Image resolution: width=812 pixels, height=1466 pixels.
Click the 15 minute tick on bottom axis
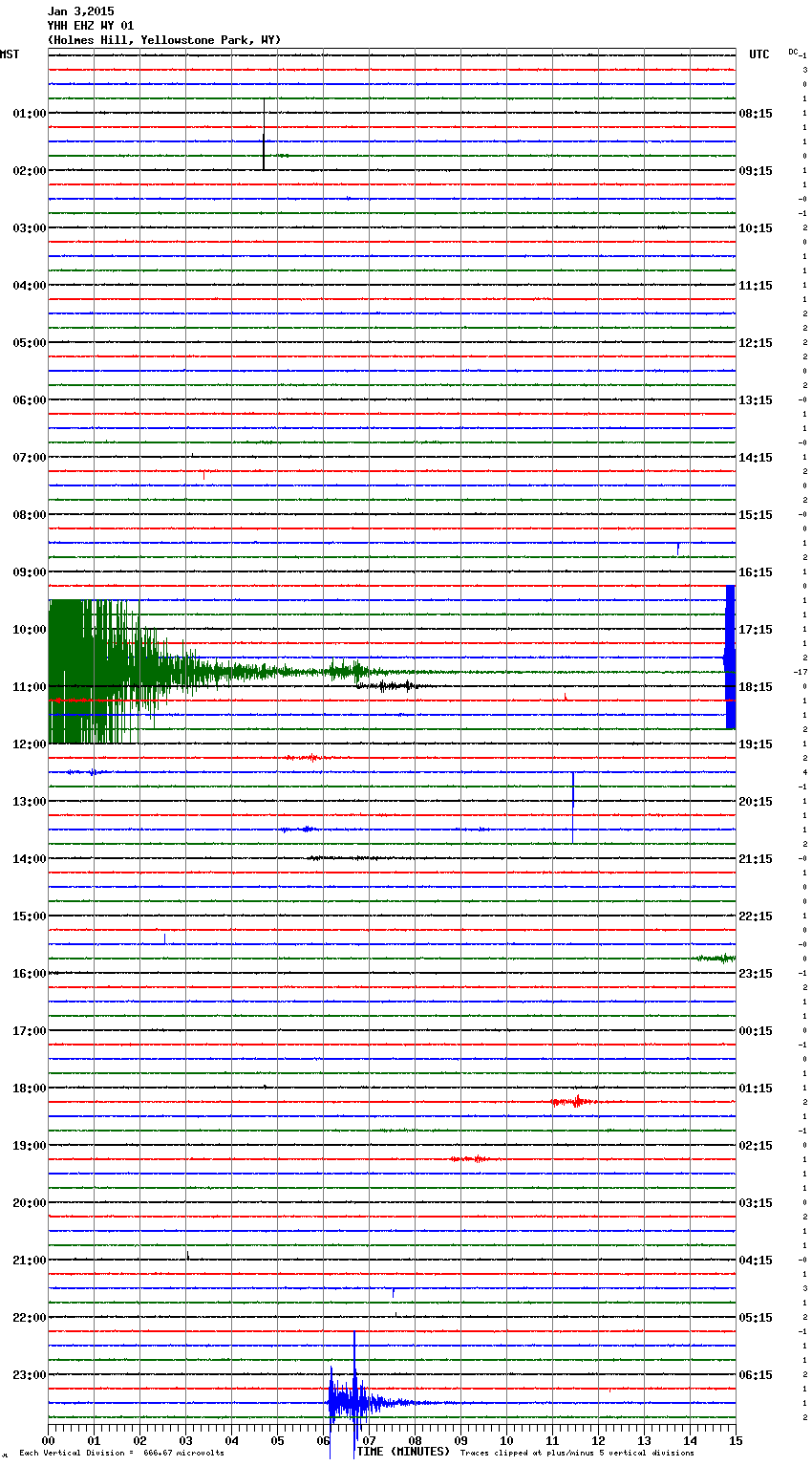point(735,1440)
